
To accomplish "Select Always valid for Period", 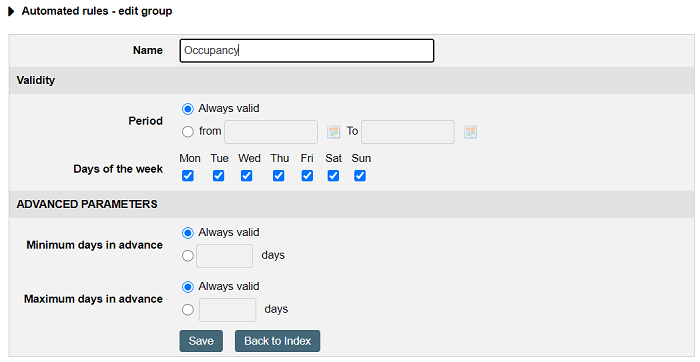I will 188,109.
